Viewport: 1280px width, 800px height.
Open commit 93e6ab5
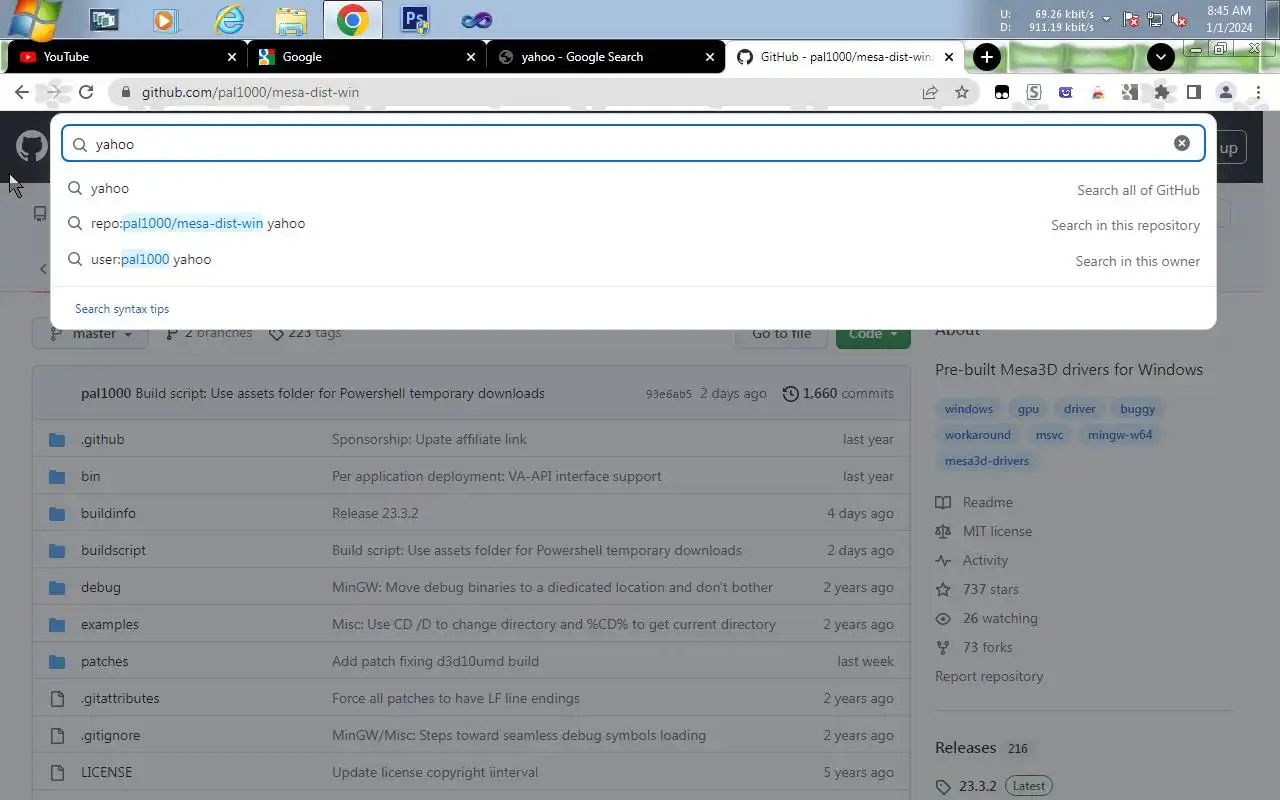point(669,394)
